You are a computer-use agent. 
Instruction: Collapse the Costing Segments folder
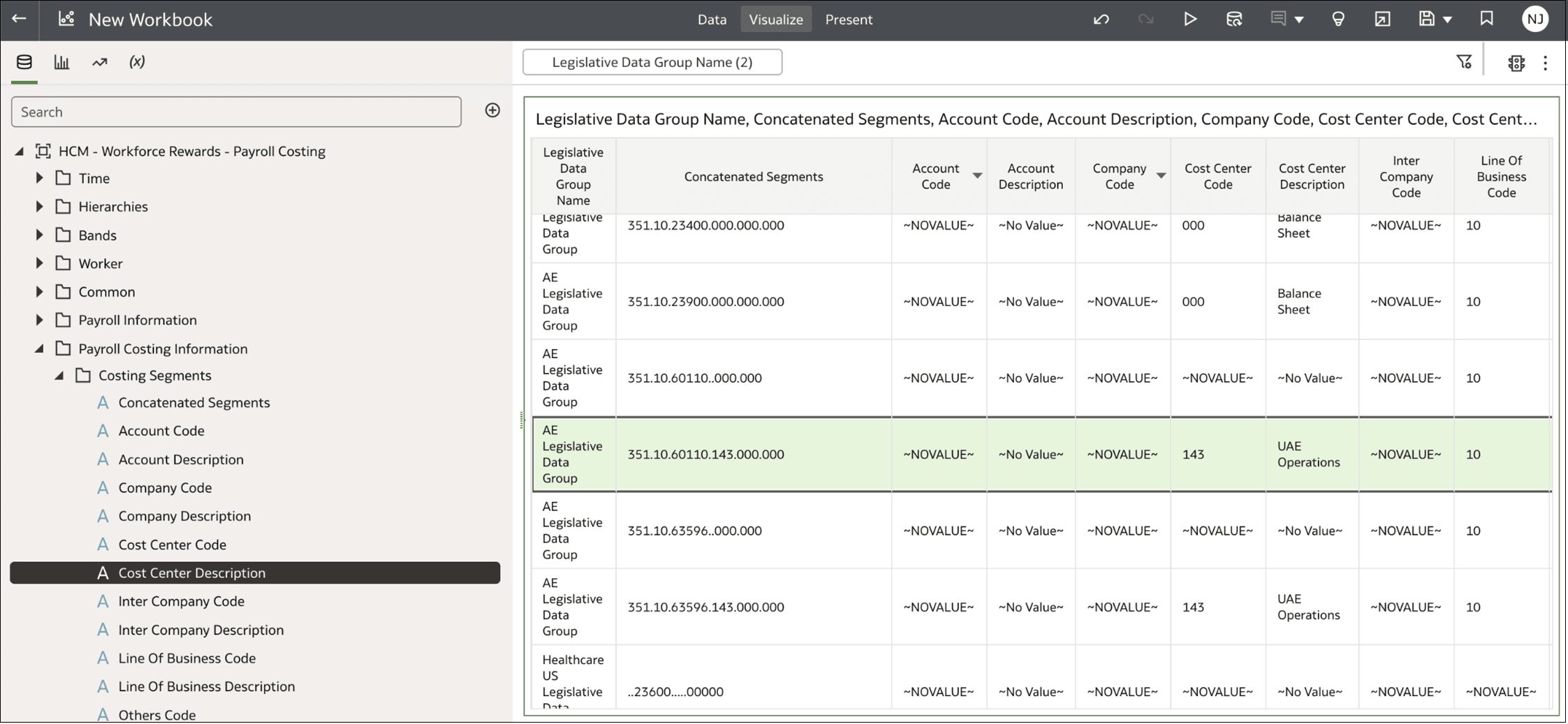pyautogui.click(x=59, y=376)
